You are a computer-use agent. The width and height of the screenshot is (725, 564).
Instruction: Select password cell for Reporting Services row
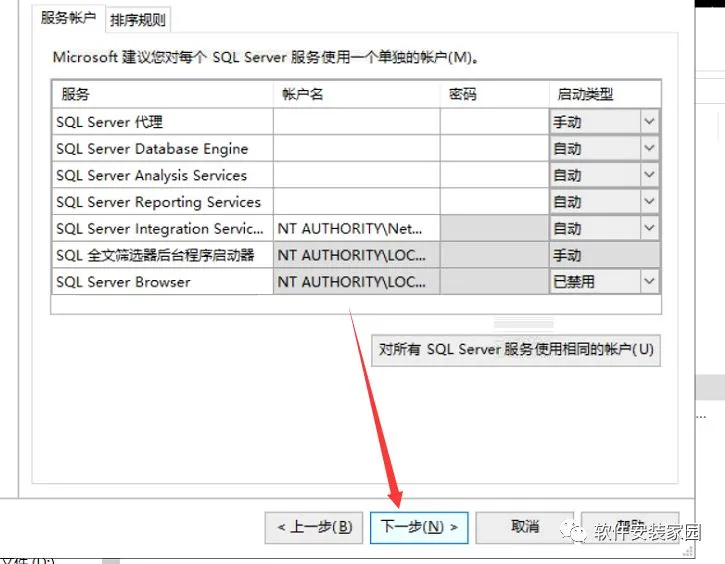pos(494,202)
